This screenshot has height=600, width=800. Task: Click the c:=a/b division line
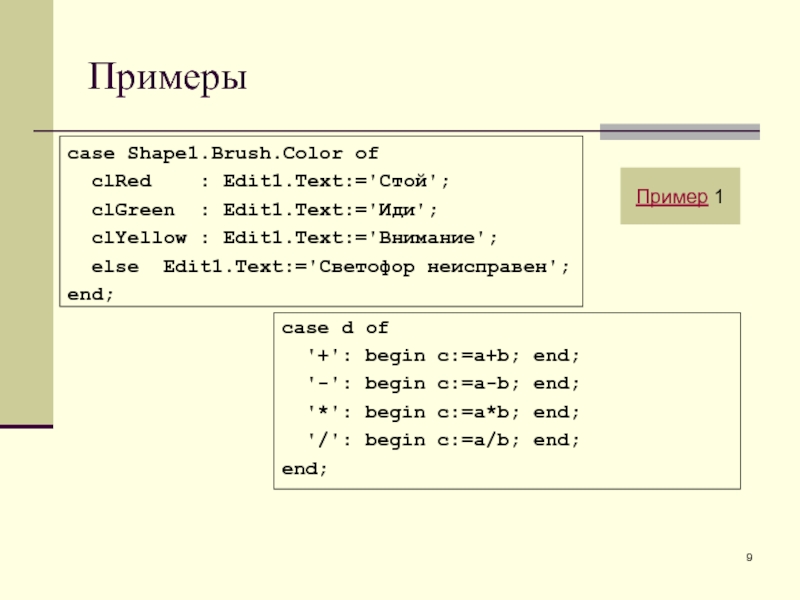tap(443, 440)
